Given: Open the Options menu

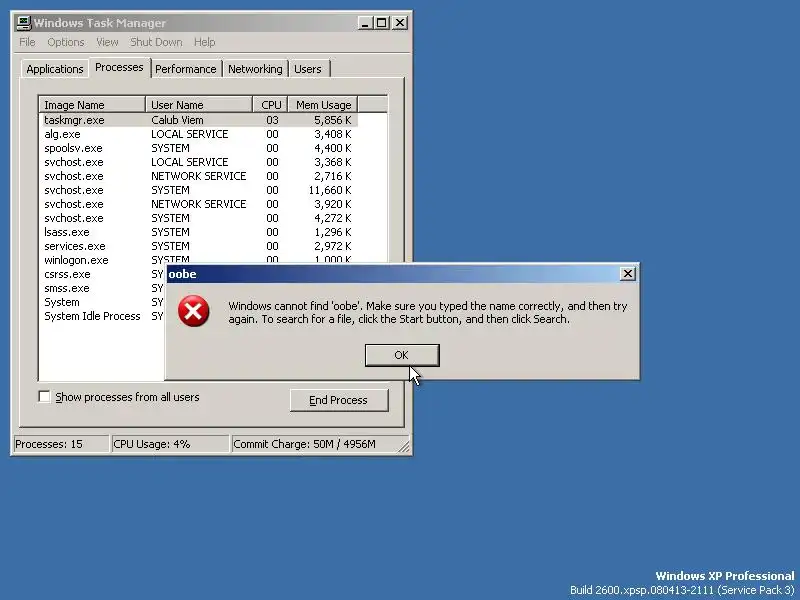Looking at the screenshot, I should (66, 42).
